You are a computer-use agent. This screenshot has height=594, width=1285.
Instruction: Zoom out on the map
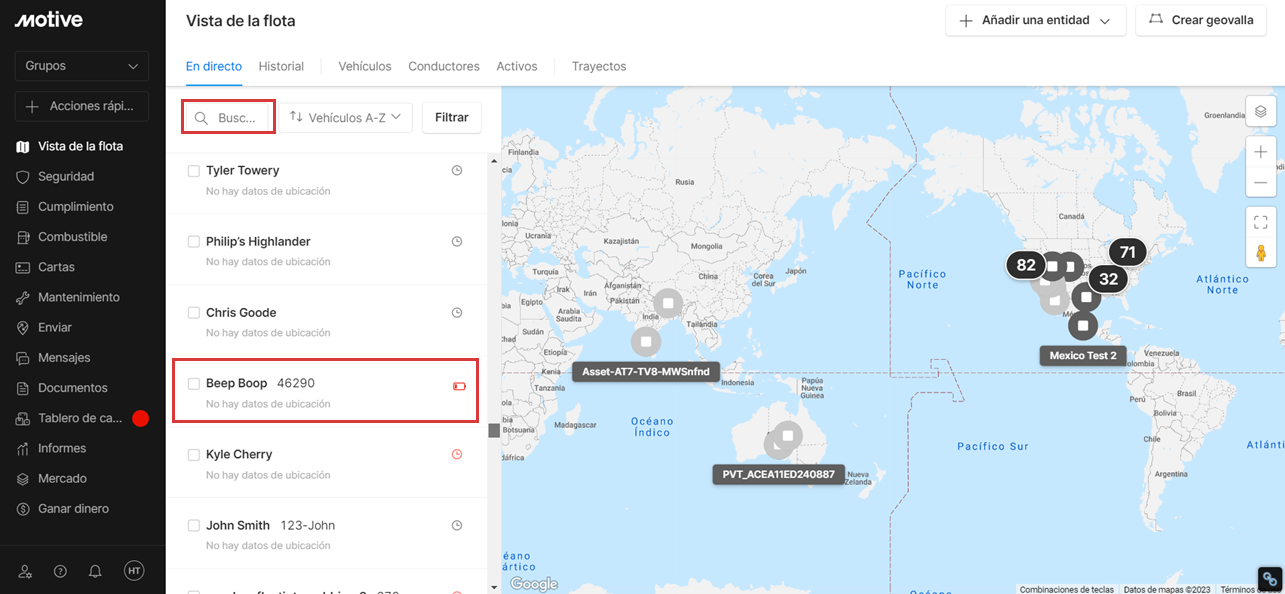click(1261, 182)
